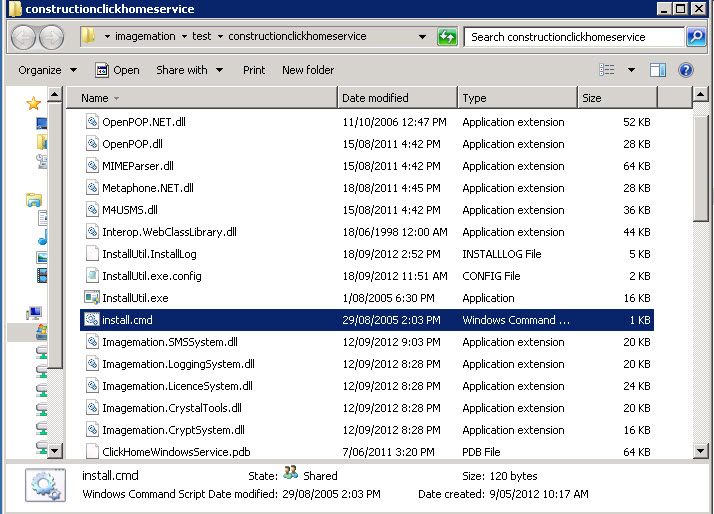Screen dimensions: 714x514
Task: Click the green Refresh button beside address bar
Action: click(x=447, y=37)
